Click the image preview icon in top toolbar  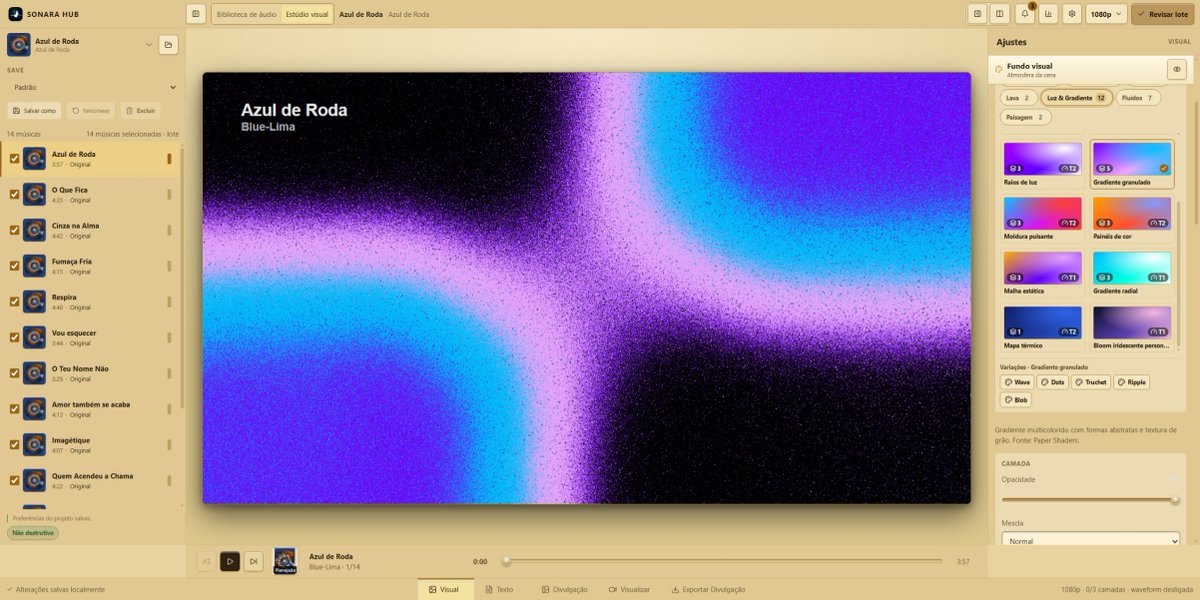977,14
